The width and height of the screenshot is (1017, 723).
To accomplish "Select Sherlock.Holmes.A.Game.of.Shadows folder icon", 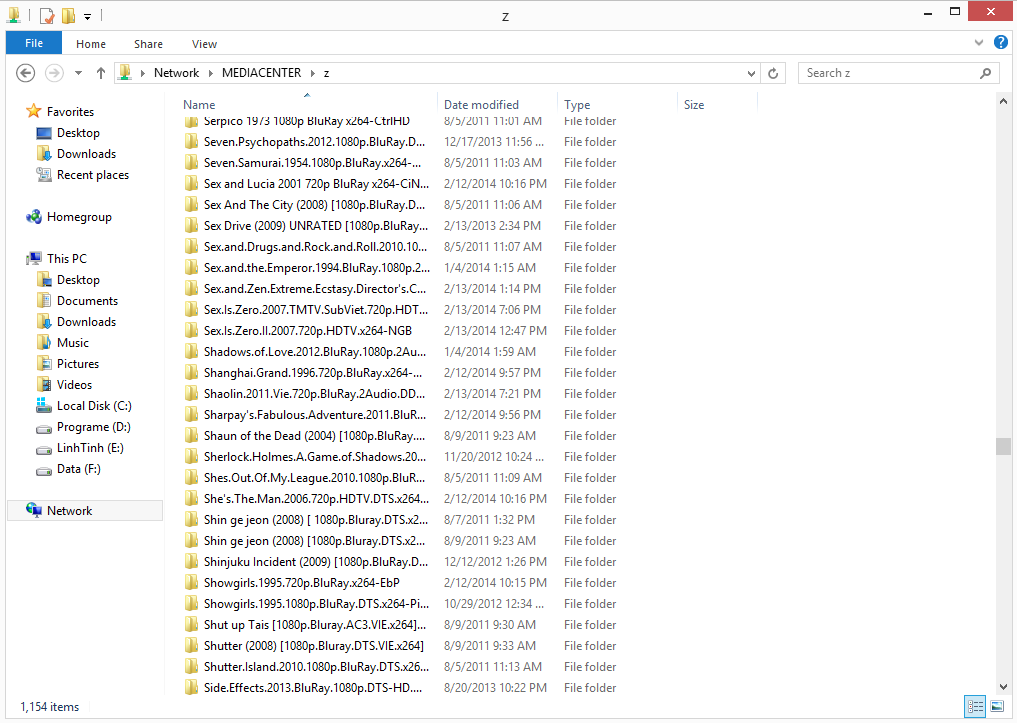I will tap(191, 457).
